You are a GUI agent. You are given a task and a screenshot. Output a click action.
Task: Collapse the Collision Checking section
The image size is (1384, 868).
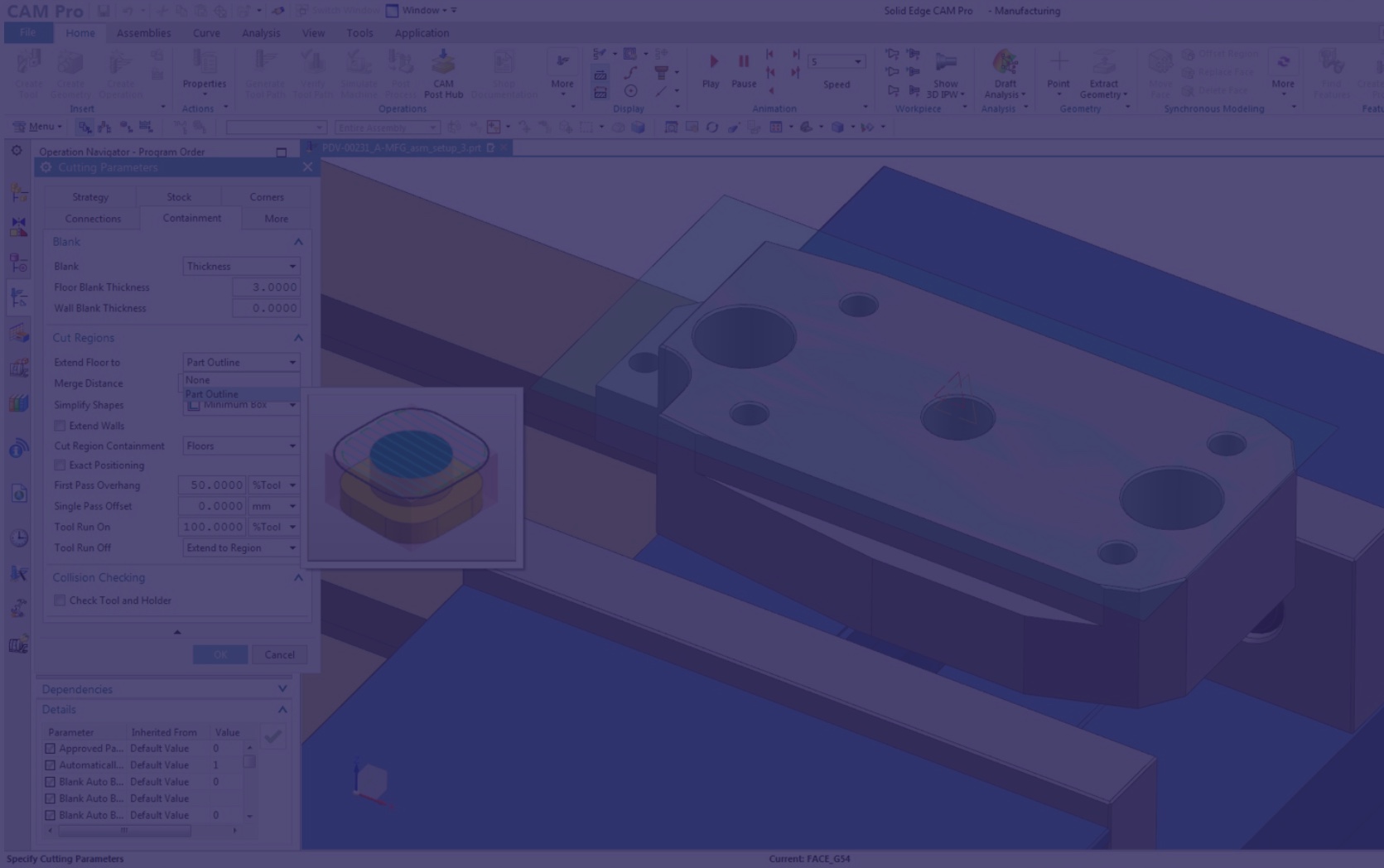point(298,578)
